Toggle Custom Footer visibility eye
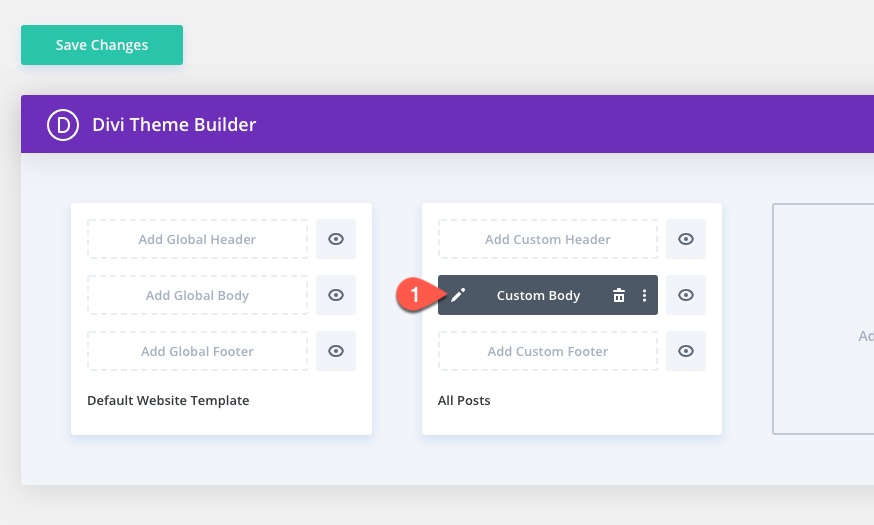 coord(686,351)
